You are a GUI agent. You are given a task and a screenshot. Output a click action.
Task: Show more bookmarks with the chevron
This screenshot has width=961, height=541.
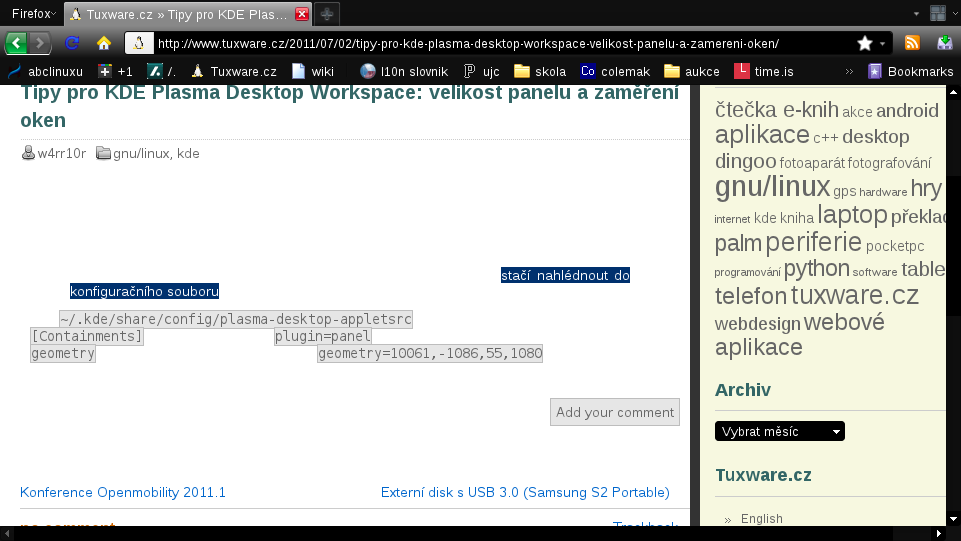849,72
